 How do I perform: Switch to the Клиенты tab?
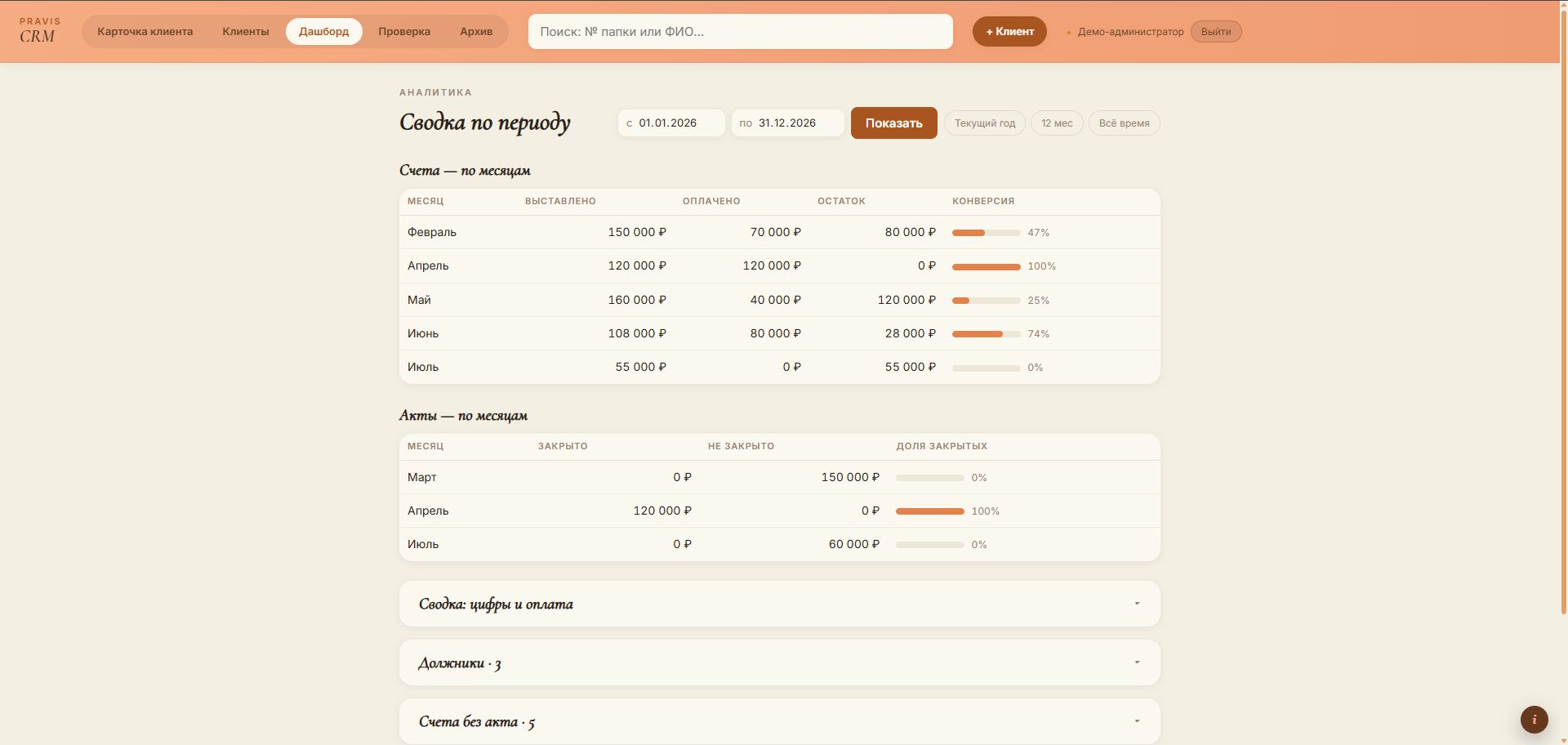245,31
